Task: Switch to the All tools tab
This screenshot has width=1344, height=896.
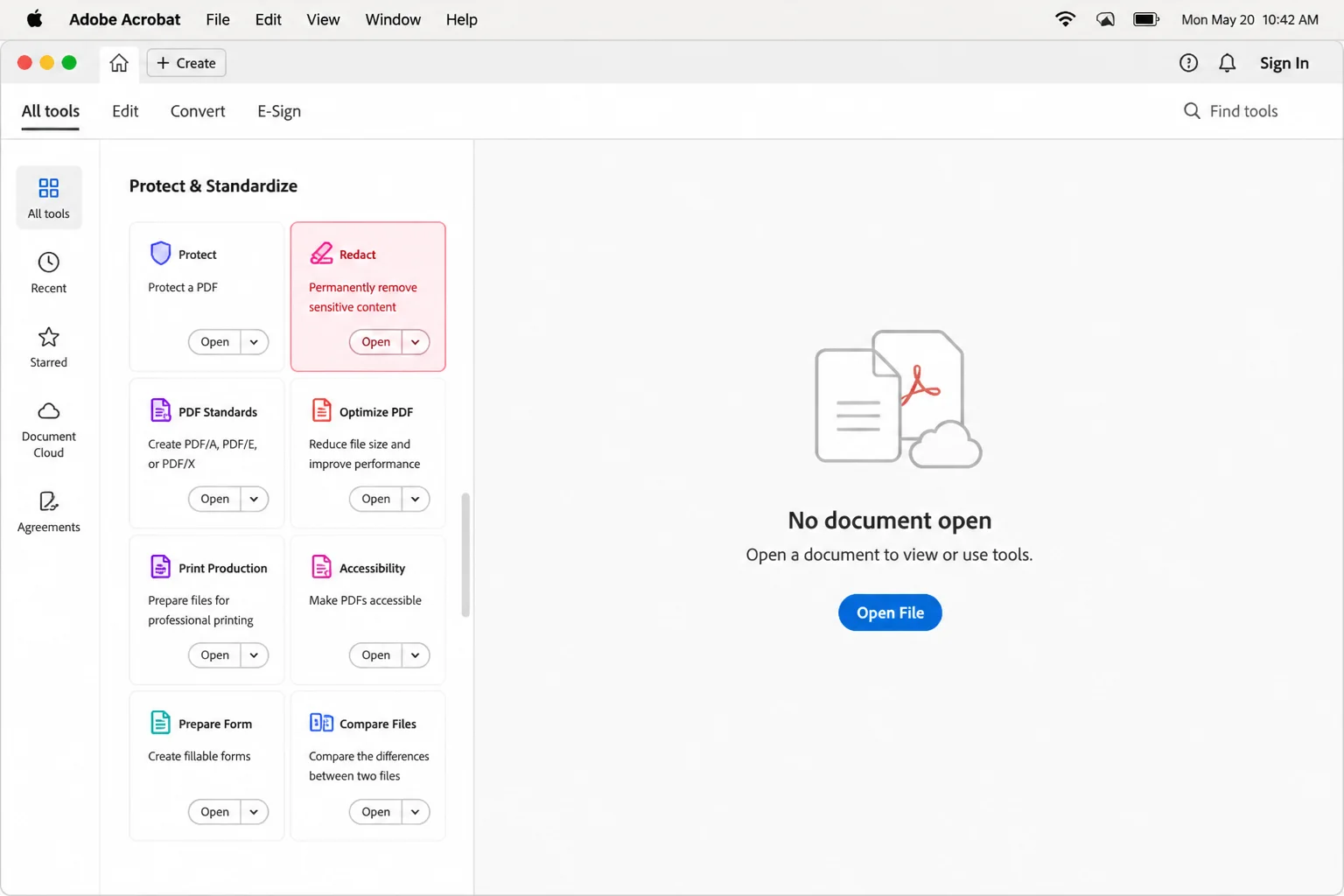Action: pyautogui.click(x=51, y=111)
